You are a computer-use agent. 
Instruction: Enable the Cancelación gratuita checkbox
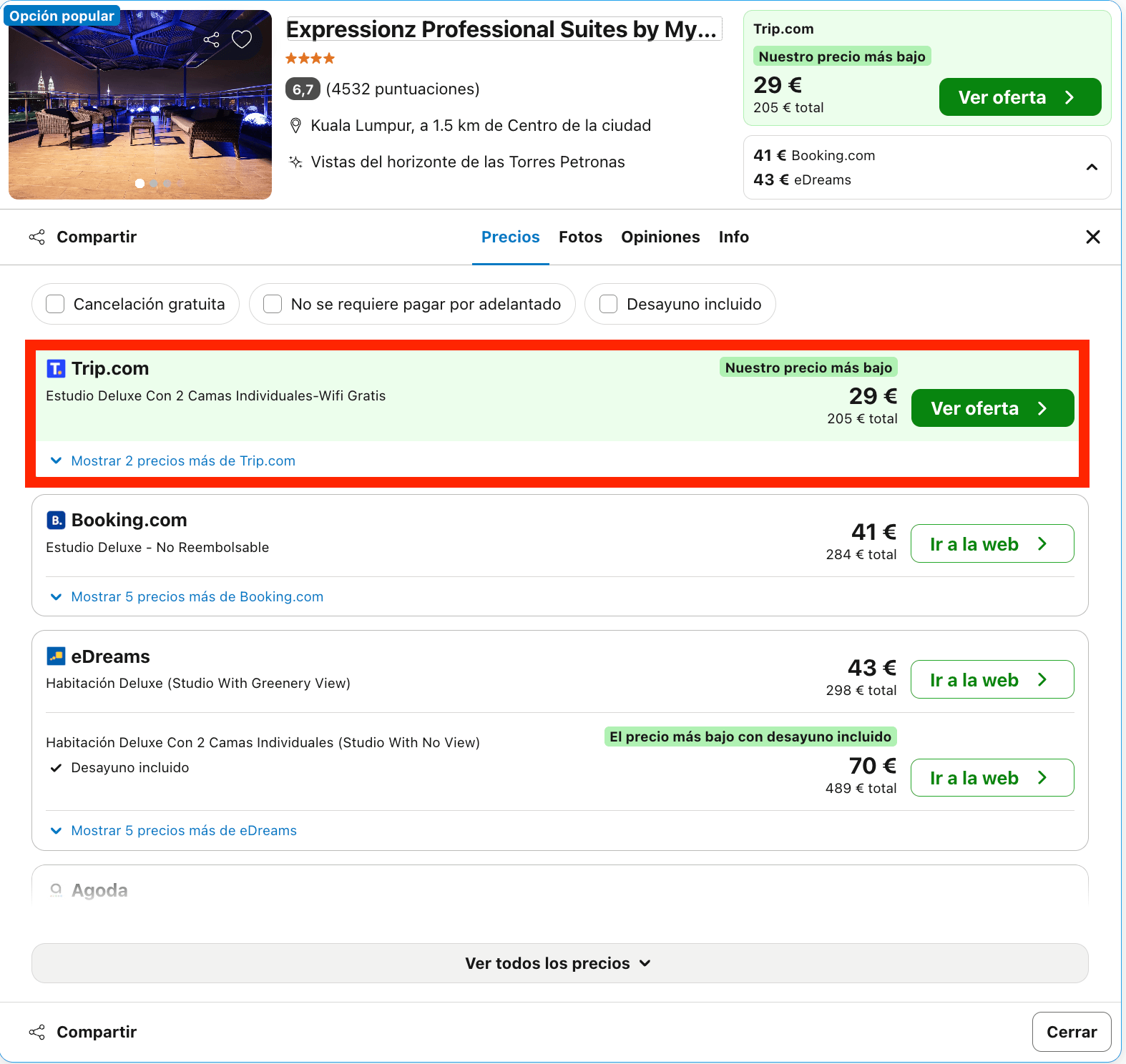coord(55,304)
